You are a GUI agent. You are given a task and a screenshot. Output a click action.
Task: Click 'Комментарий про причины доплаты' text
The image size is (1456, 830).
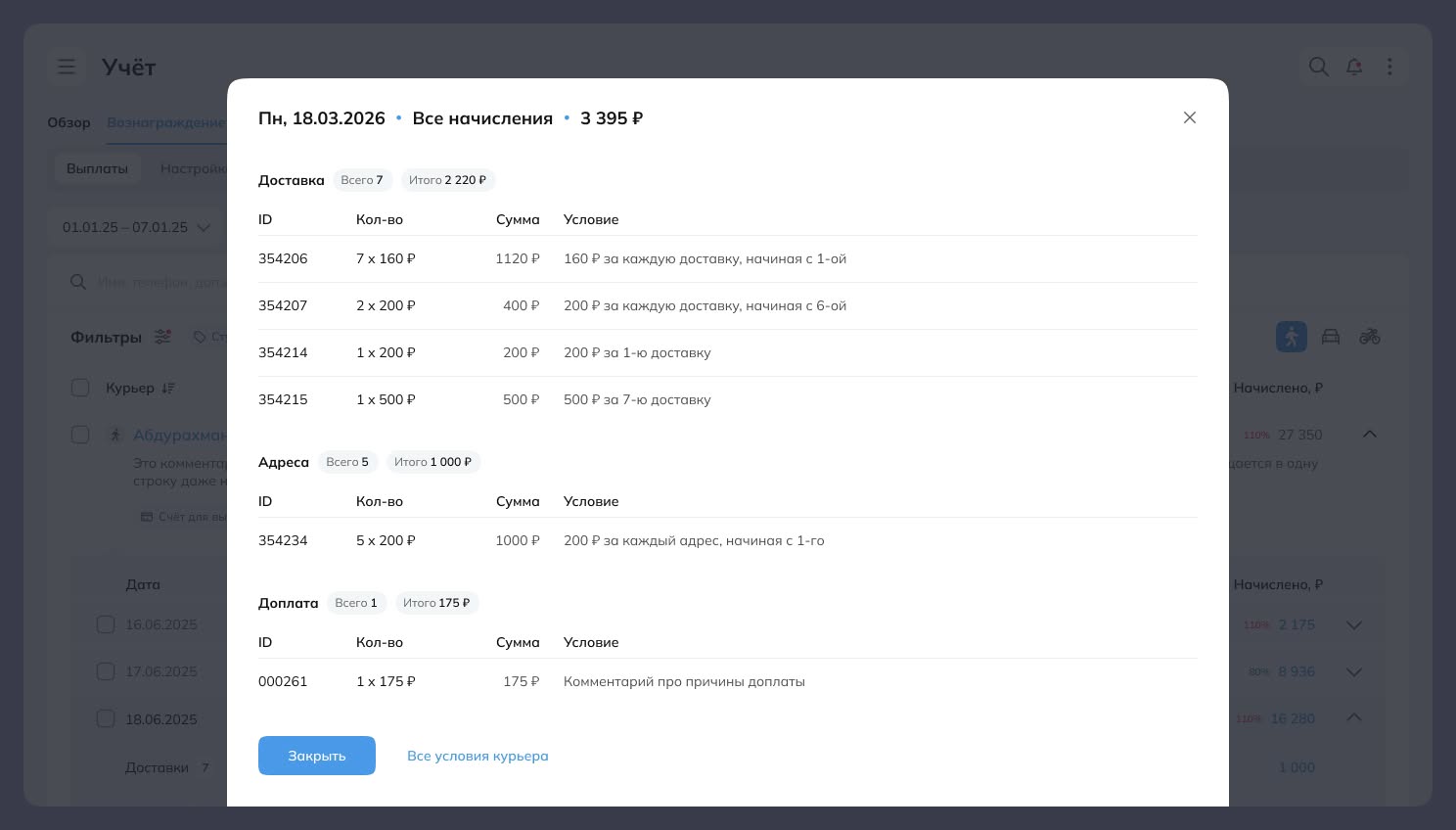684,681
